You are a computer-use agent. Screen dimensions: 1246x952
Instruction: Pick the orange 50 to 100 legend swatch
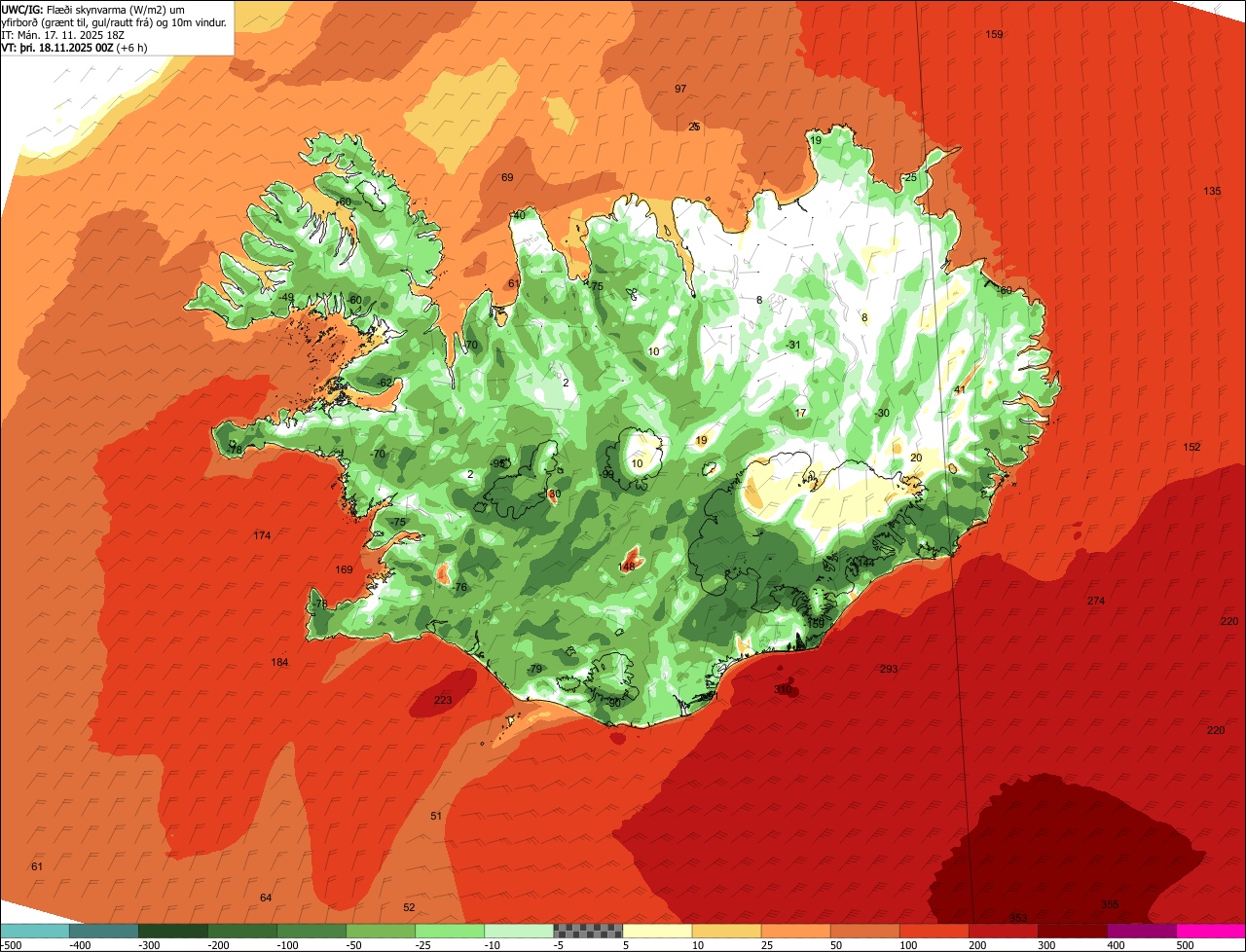coord(863,931)
